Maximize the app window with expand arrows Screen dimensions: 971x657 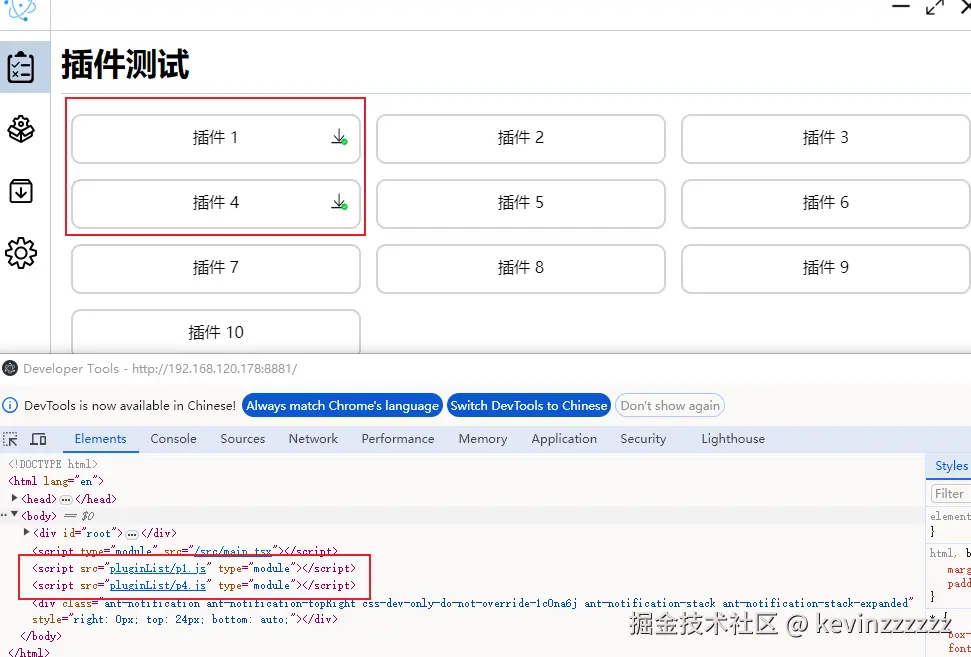[x=934, y=7]
